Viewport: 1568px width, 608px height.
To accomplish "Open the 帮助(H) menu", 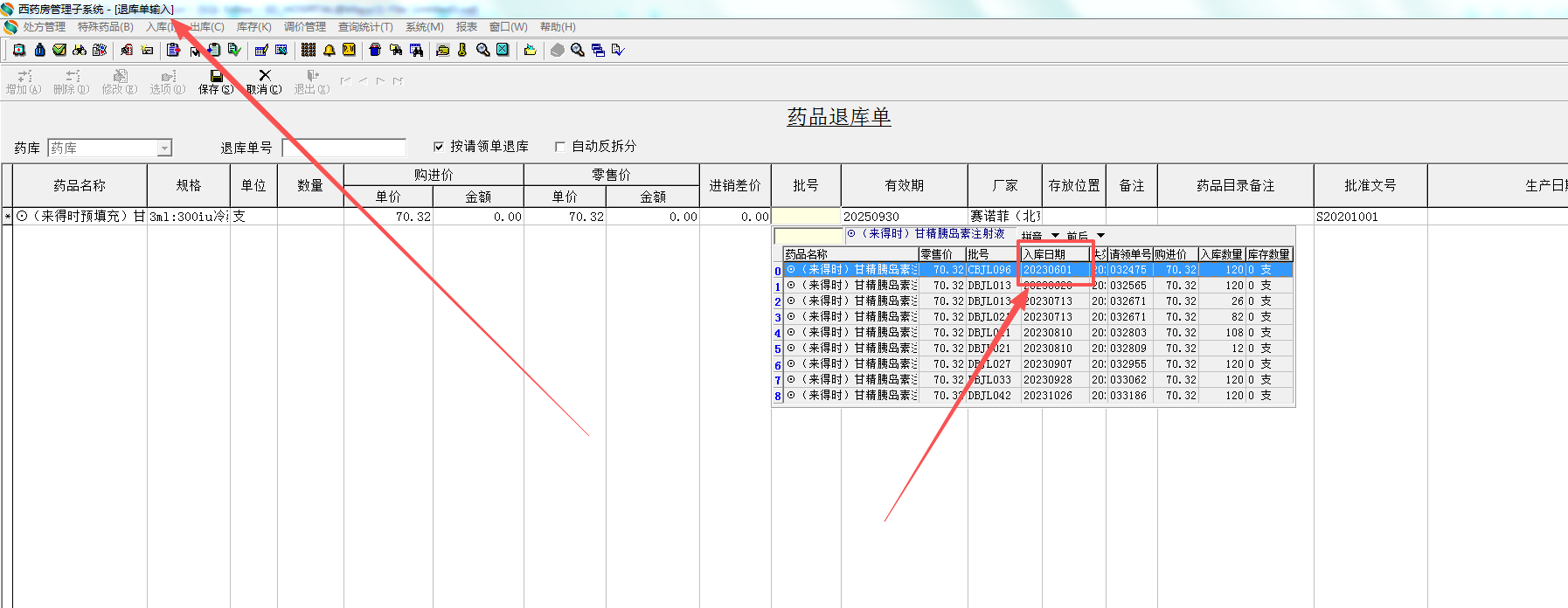I will pyautogui.click(x=558, y=27).
